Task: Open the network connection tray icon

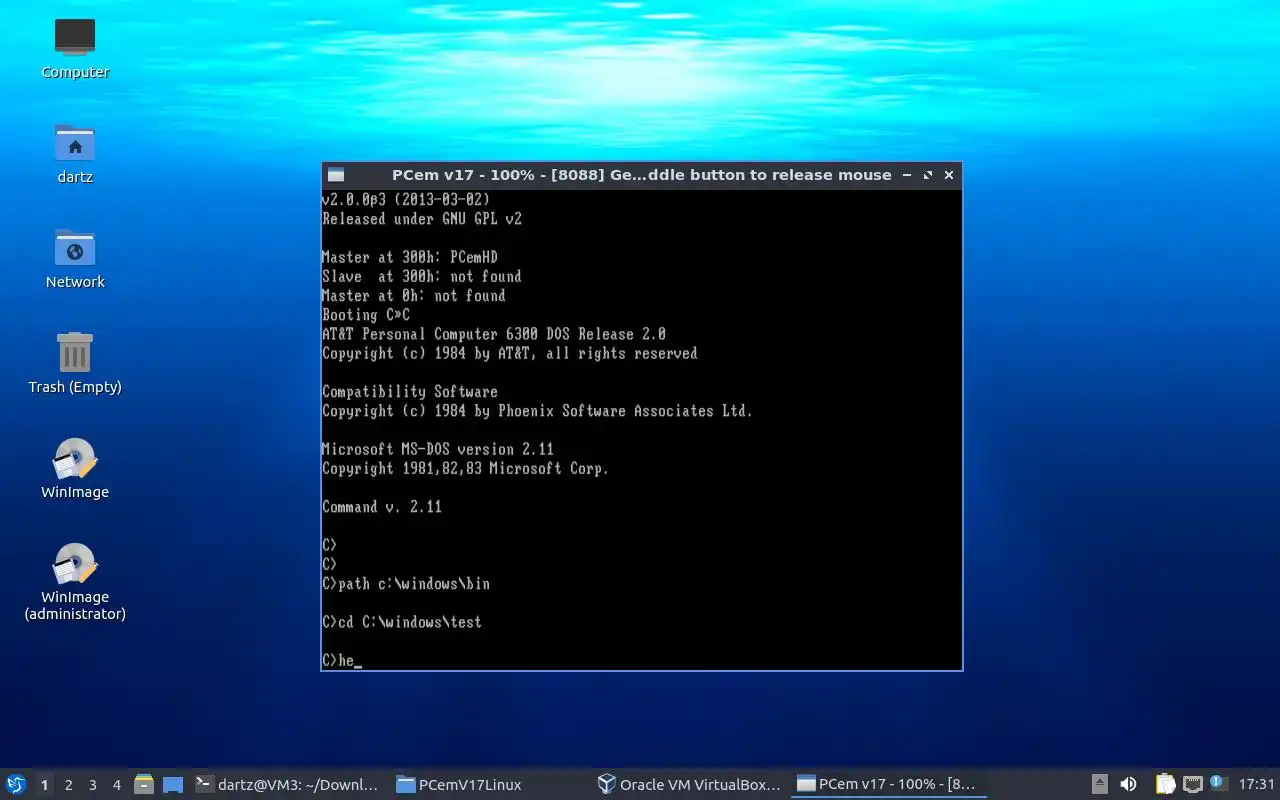Action: pos(1192,785)
